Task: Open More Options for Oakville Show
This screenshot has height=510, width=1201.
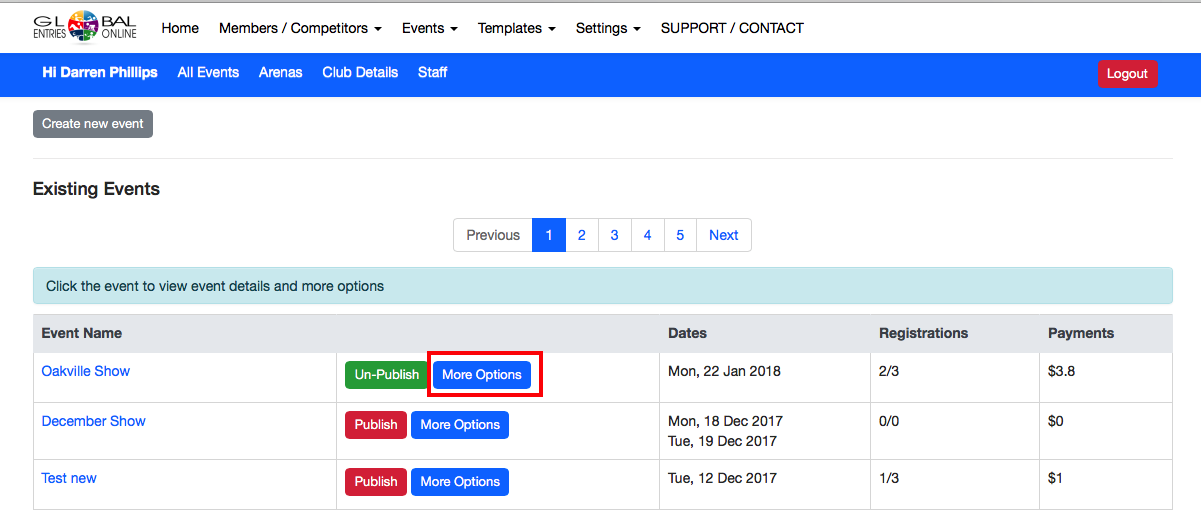Action: pyautogui.click(x=482, y=375)
